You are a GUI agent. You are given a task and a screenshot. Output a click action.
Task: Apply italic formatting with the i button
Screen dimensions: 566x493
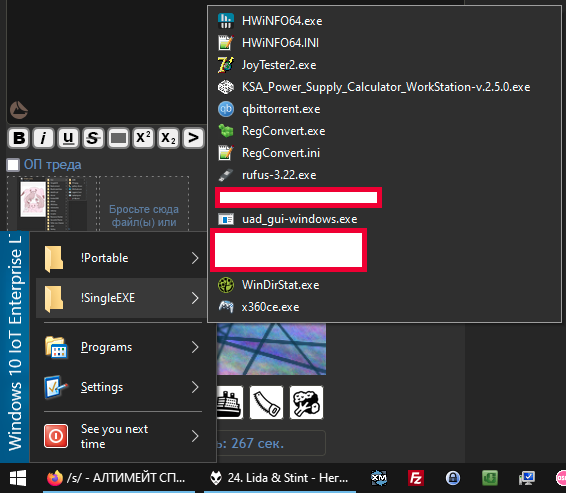coord(43,138)
